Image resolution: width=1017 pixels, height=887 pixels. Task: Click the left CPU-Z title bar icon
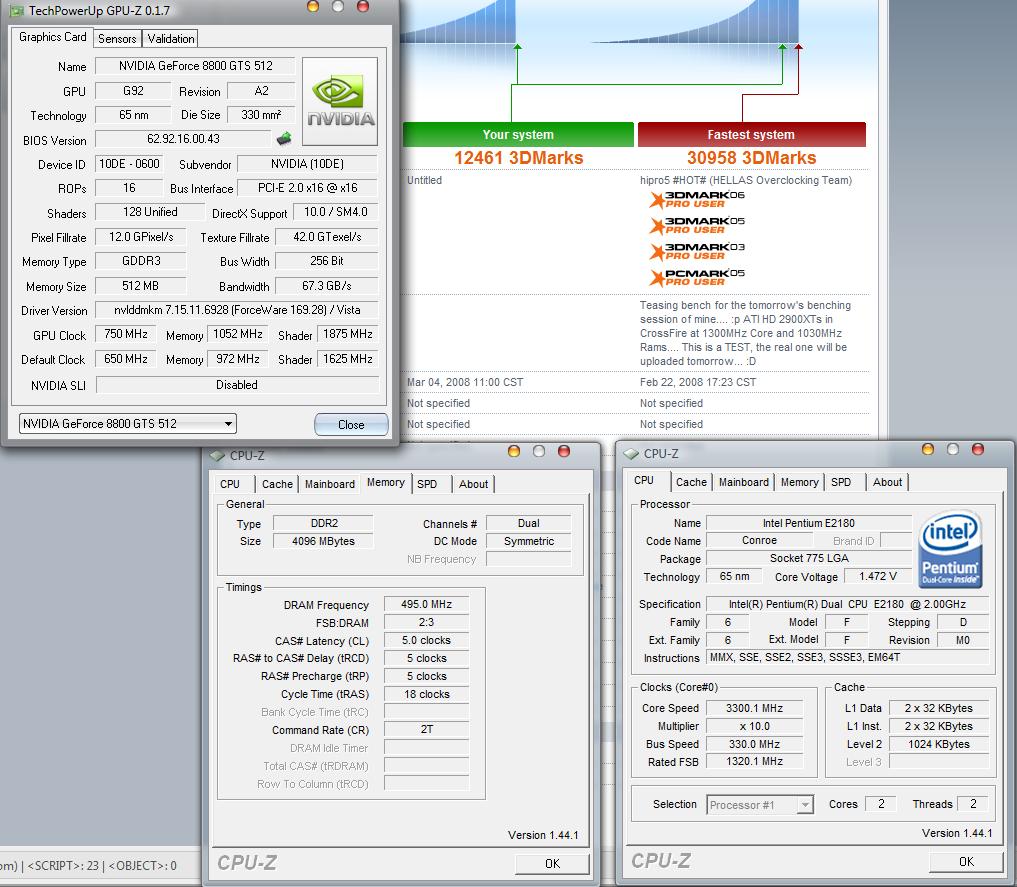[217, 455]
